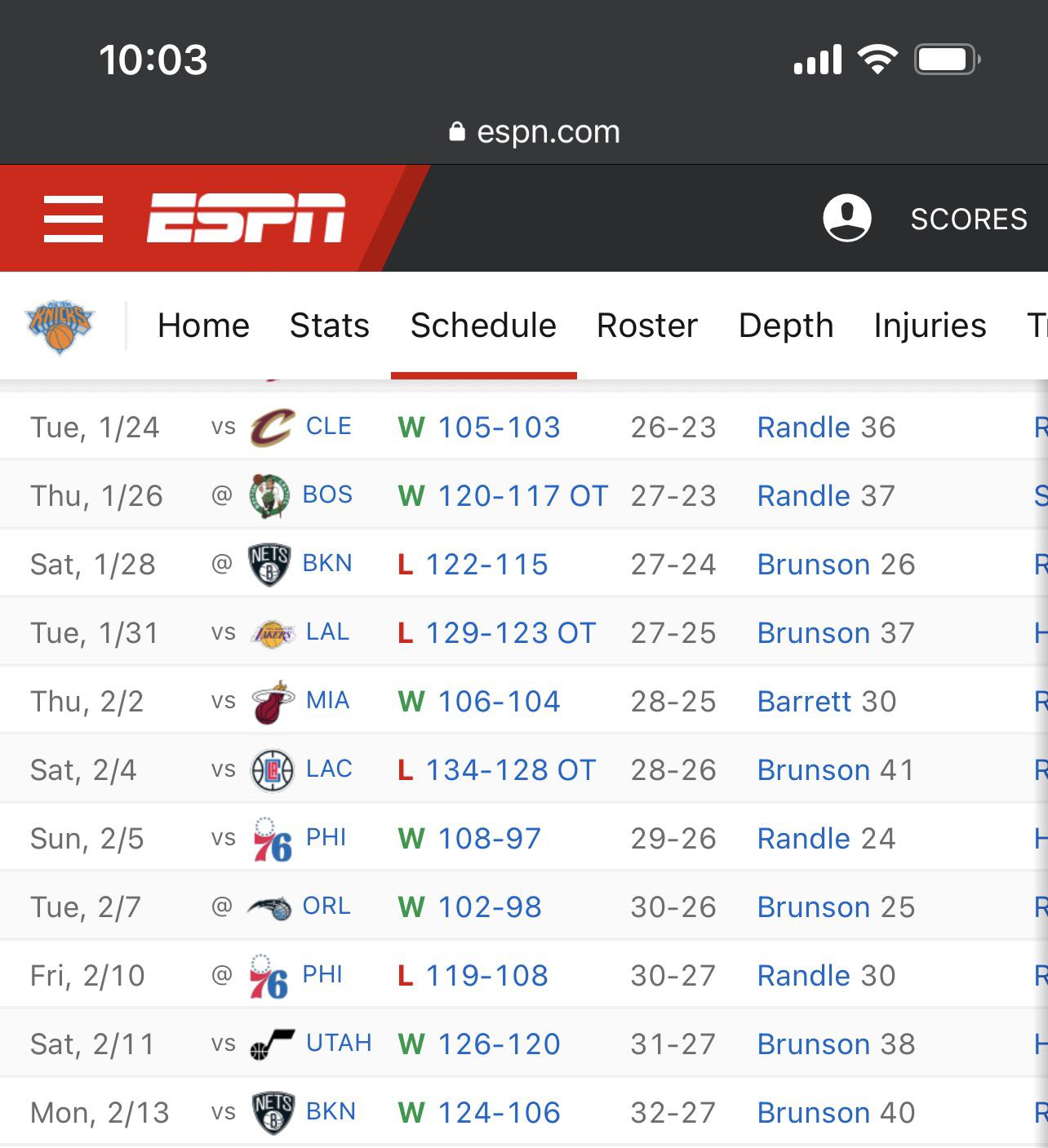Viewport: 1048px width, 1148px height.
Task: Tap the Miami Heat logo
Action: point(273,702)
